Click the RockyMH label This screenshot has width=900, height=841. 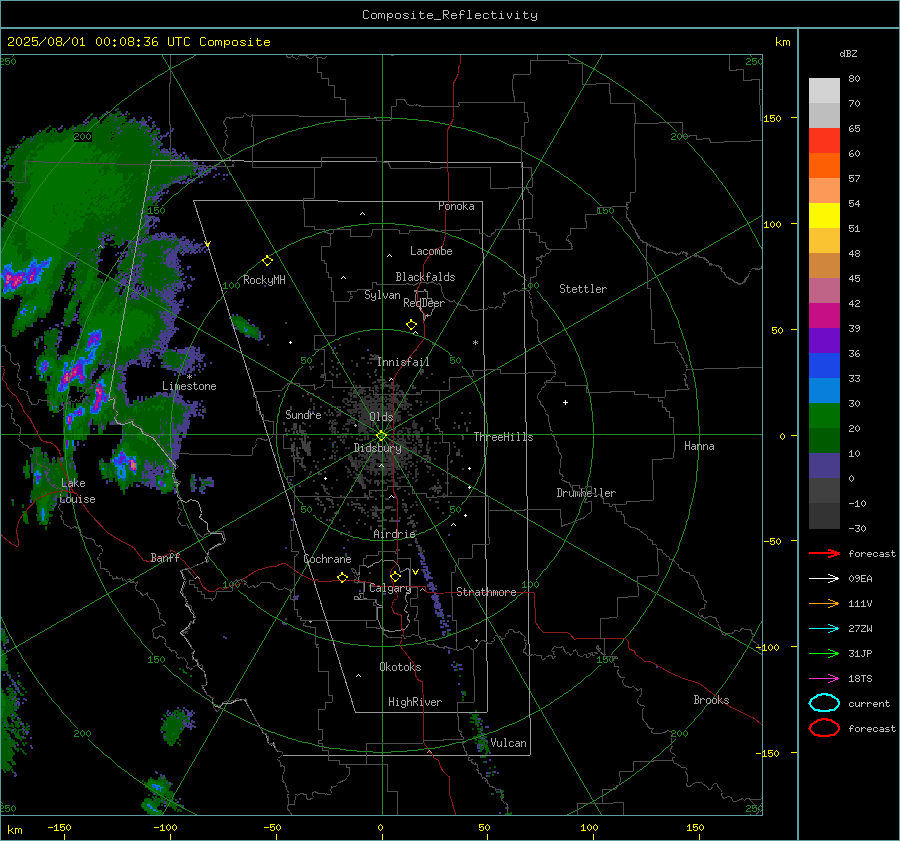[264, 280]
